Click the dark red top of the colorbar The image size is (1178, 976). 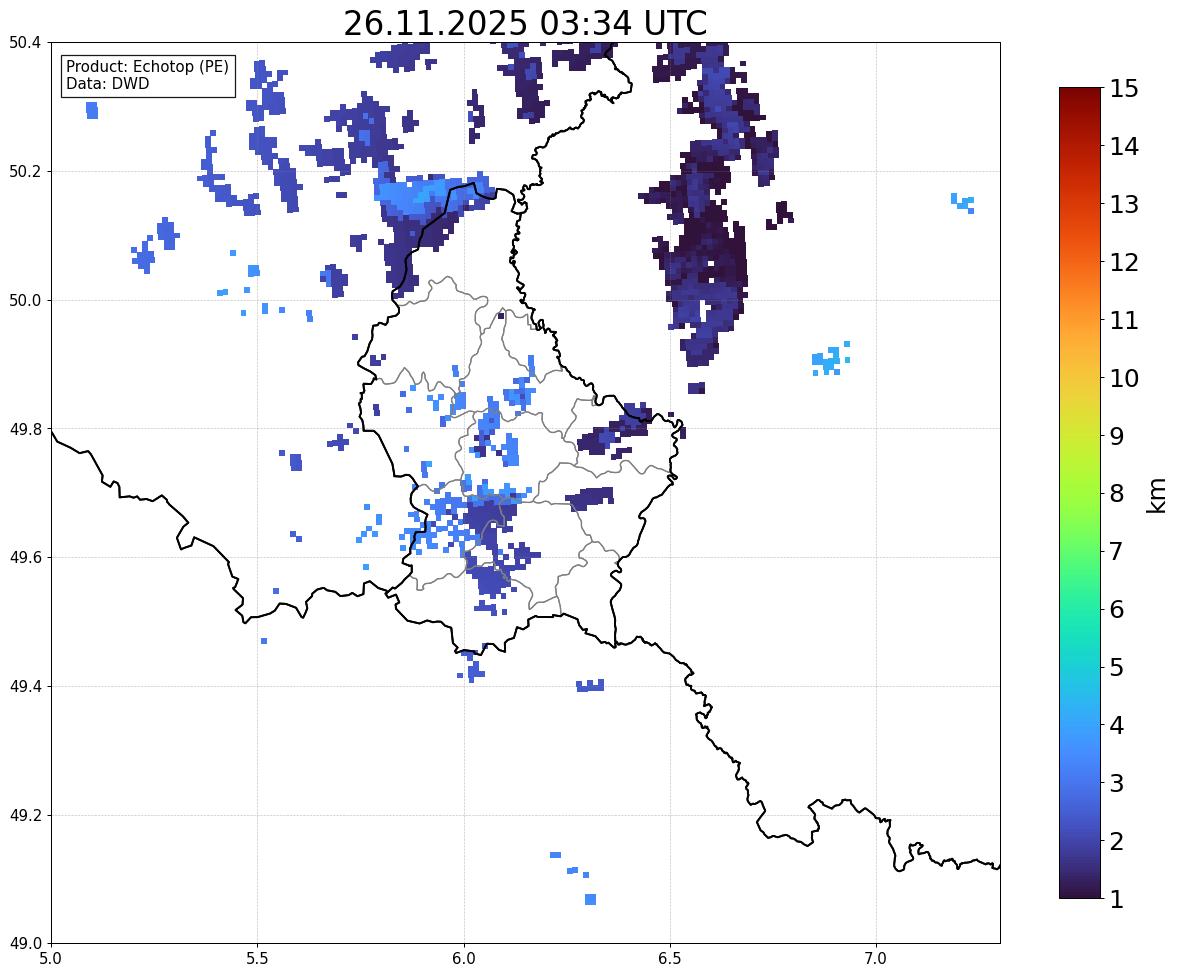click(x=1080, y=98)
